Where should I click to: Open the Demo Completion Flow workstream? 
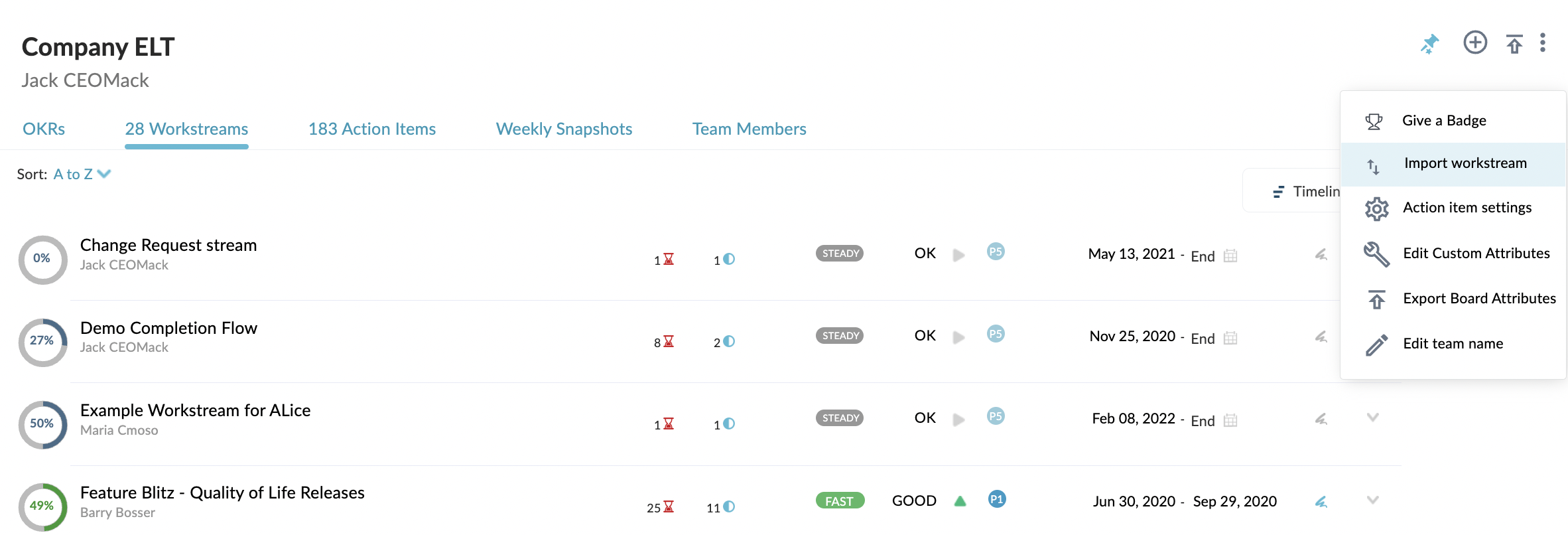[168, 328]
